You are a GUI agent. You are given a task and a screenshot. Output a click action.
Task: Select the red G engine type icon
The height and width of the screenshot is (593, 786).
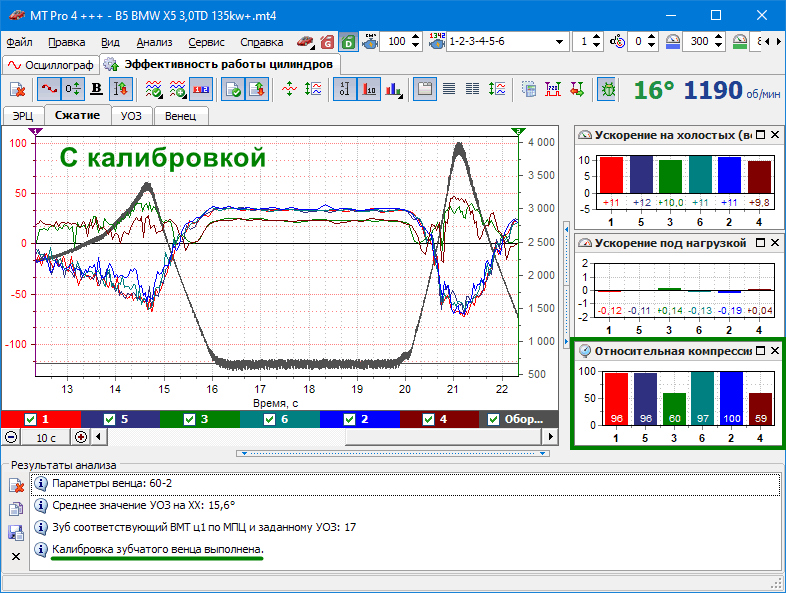click(327, 42)
